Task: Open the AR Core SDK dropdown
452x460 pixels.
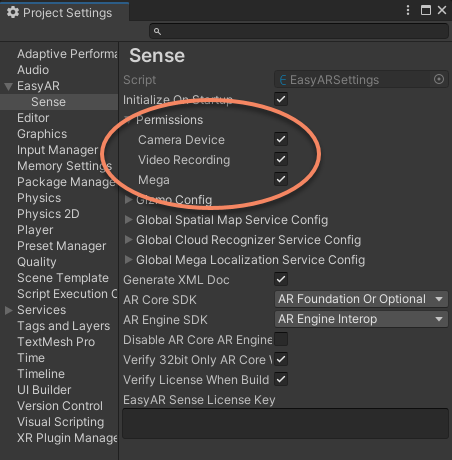Action: [x=361, y=299]
